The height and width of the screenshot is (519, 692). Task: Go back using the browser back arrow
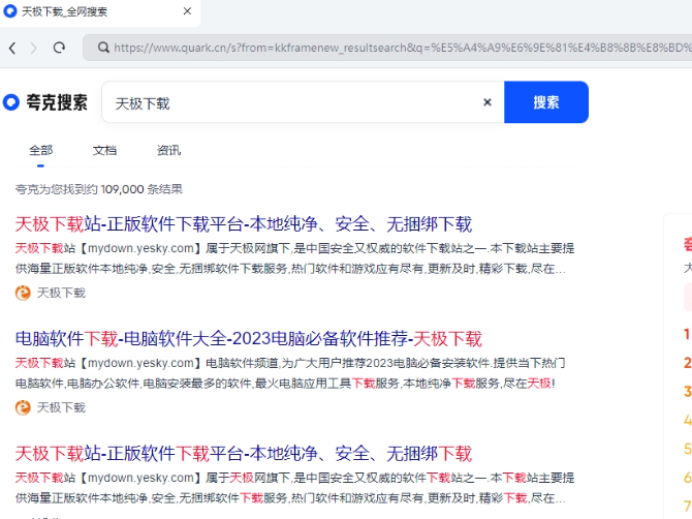coord(12,48)
